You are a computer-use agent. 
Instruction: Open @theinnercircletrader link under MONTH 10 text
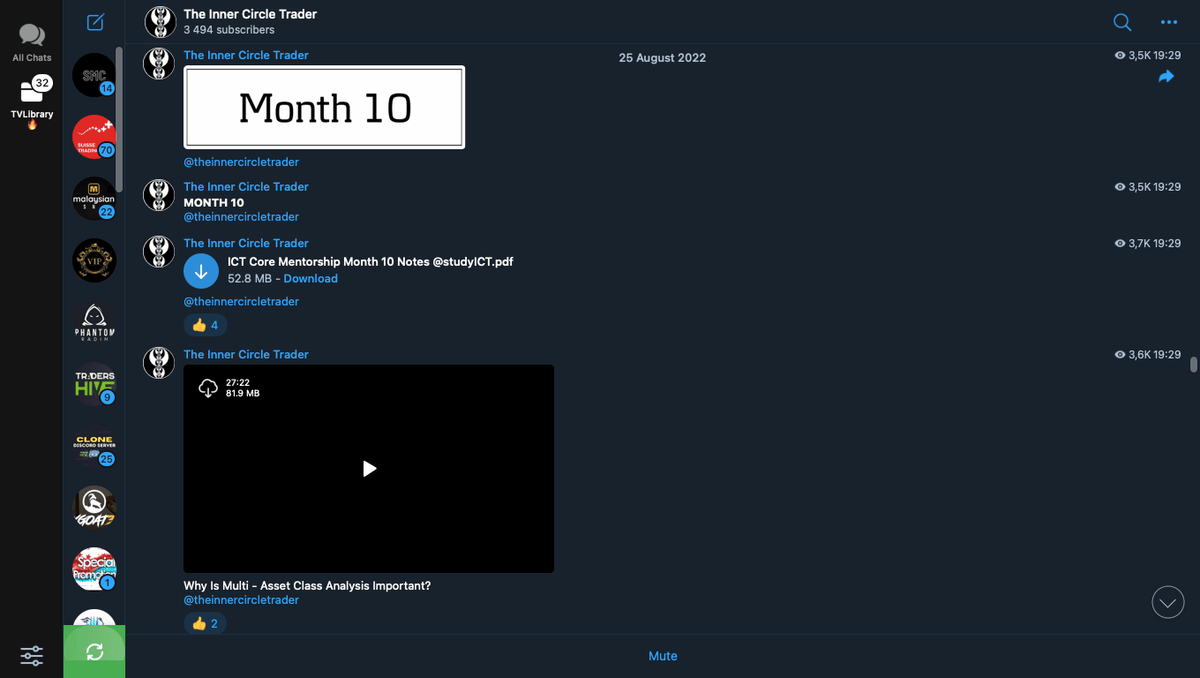(241, 217)
